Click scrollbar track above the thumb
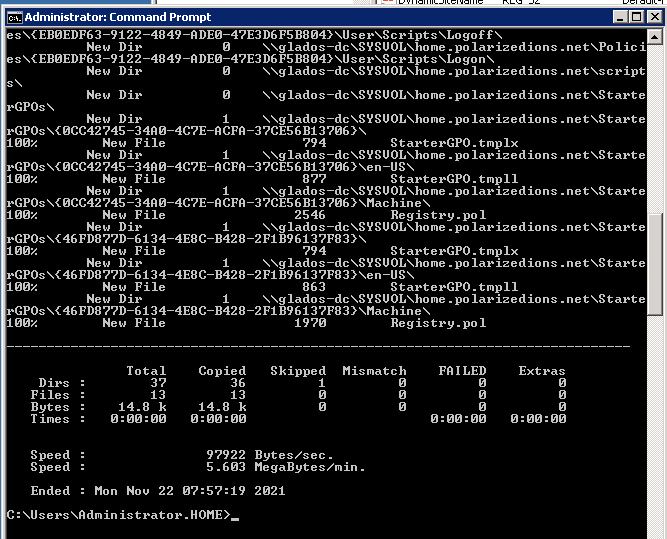 tap(656, 130)
